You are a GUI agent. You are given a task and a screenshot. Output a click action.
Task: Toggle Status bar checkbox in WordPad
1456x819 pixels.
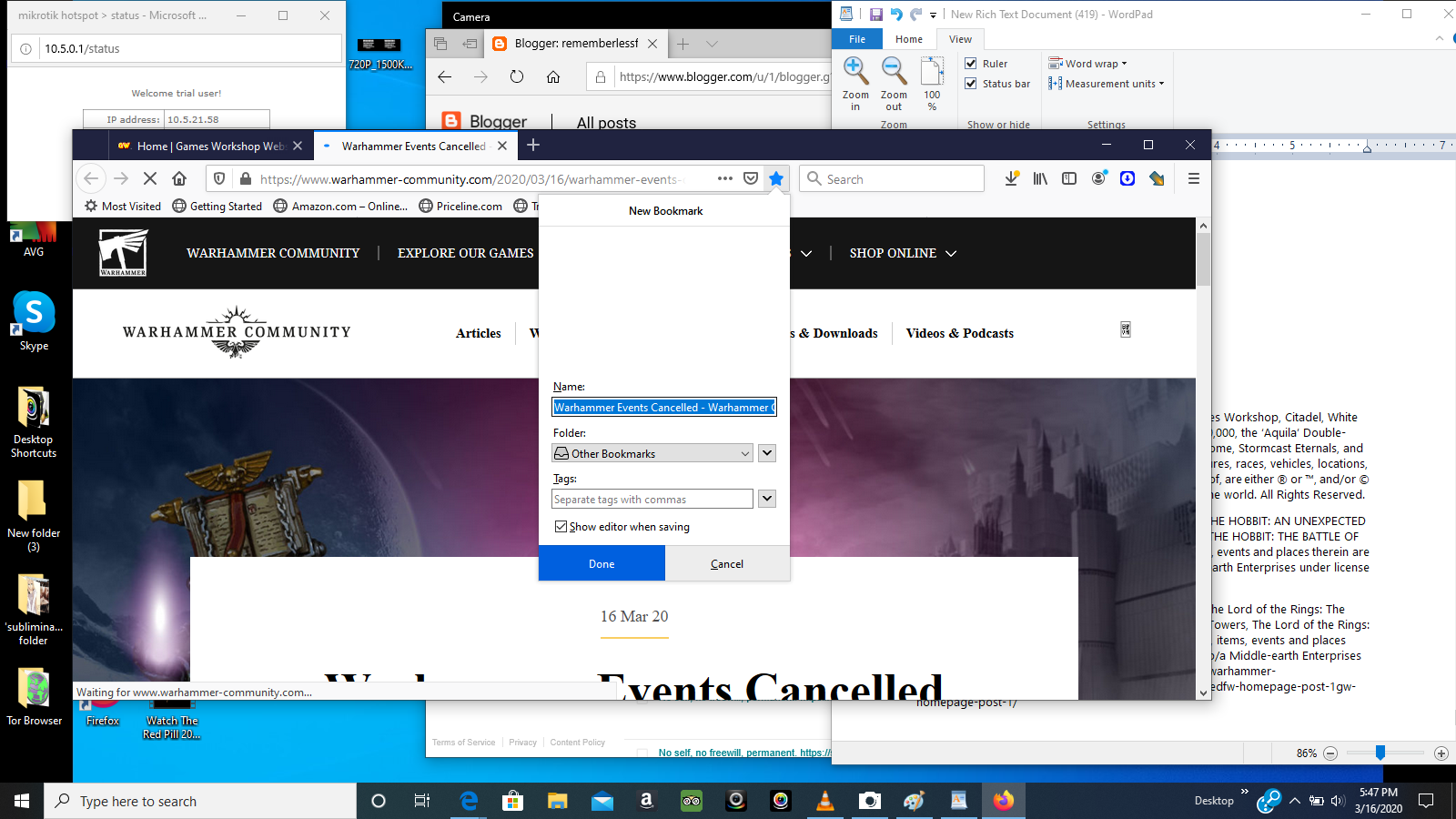tap(971, 84)
